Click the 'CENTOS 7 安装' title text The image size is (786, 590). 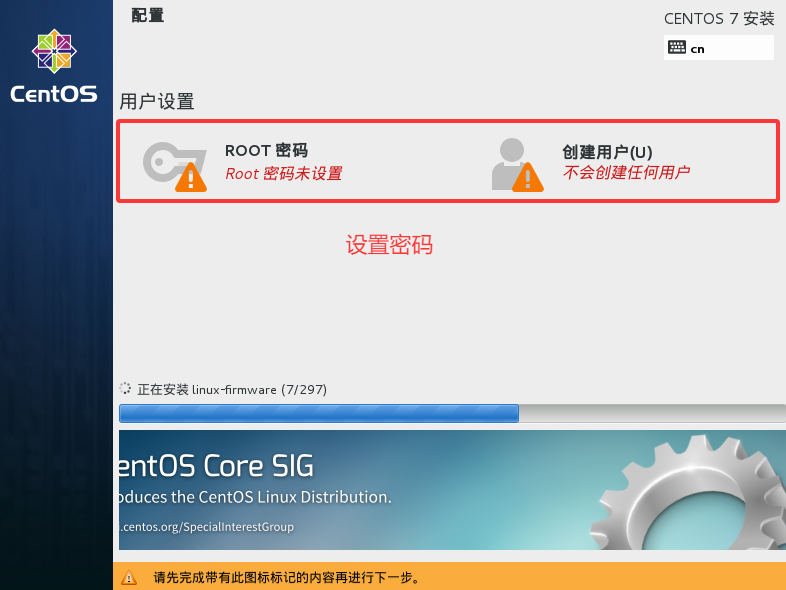point(719,19)
